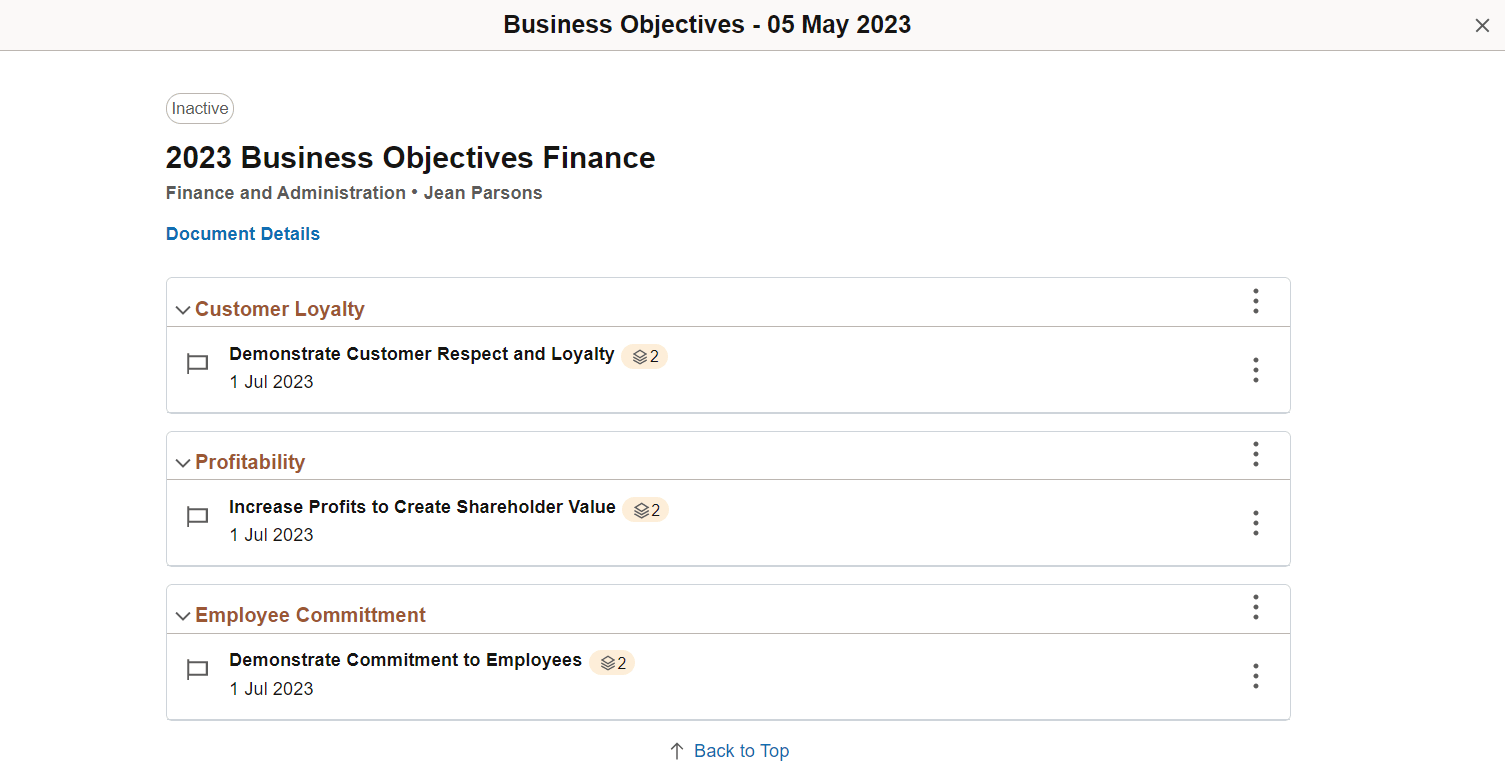
Task: Open the actions menu for Demonstrate Commitment item
Action: pyautogui.click(x=1255, y=676)
